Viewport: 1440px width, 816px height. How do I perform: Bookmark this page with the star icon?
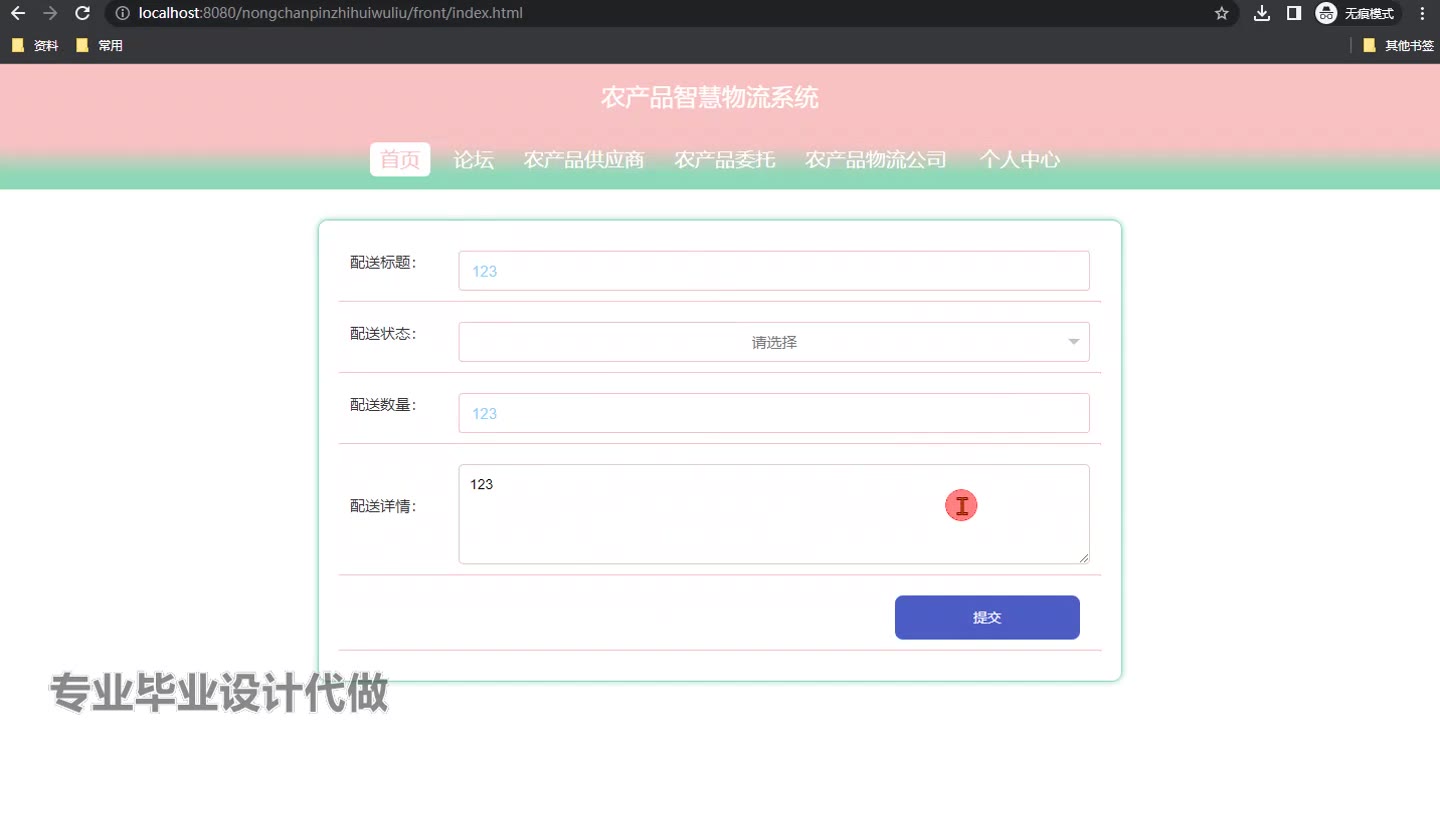click(1221, 13)
